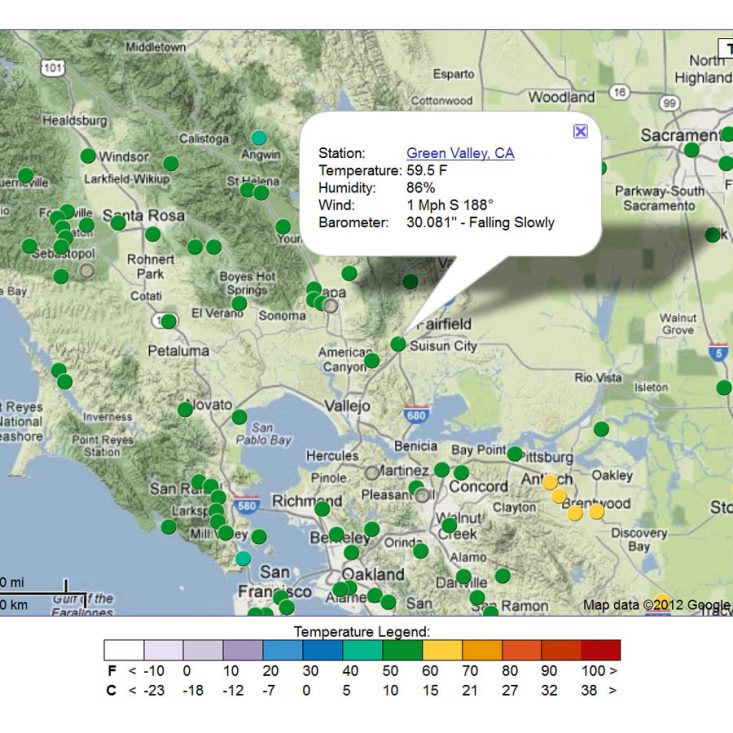Click the green marker under Boyes Hot Springs
This screenshot has height=733, width=733.
coord(239,303)
